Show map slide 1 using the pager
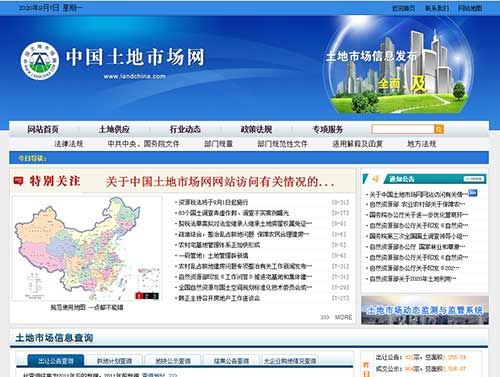 tap(139, 296)
